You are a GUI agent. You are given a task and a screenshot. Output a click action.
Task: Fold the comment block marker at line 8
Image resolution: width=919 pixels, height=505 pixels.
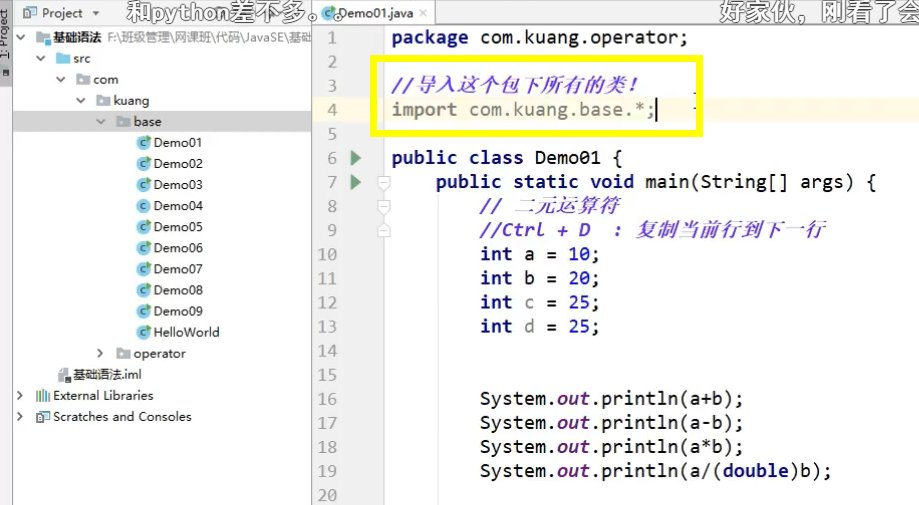point(384,206)
